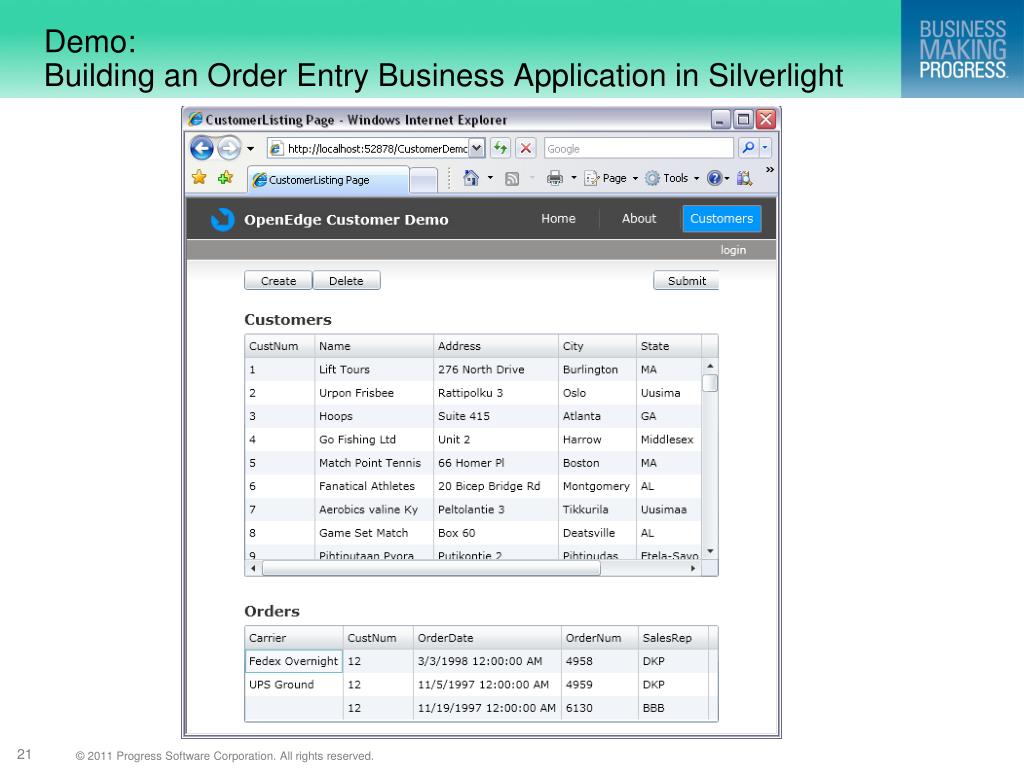The width and height of the screenshot is (1024, 768).
Task: Click the customers grid scroll-up arrow
Action: pyautogui.click(x=710, y=366)
